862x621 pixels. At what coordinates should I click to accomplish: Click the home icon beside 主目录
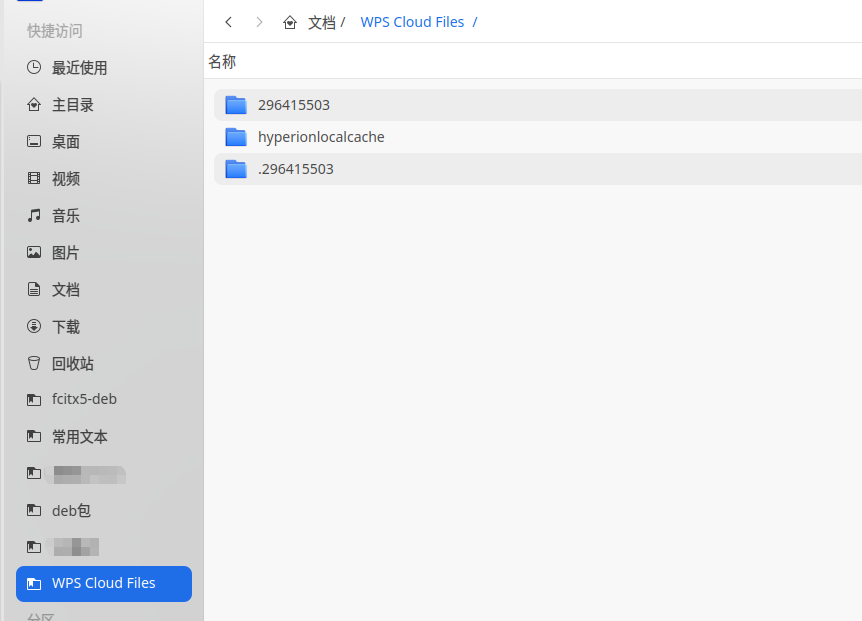tap(34, 104)
